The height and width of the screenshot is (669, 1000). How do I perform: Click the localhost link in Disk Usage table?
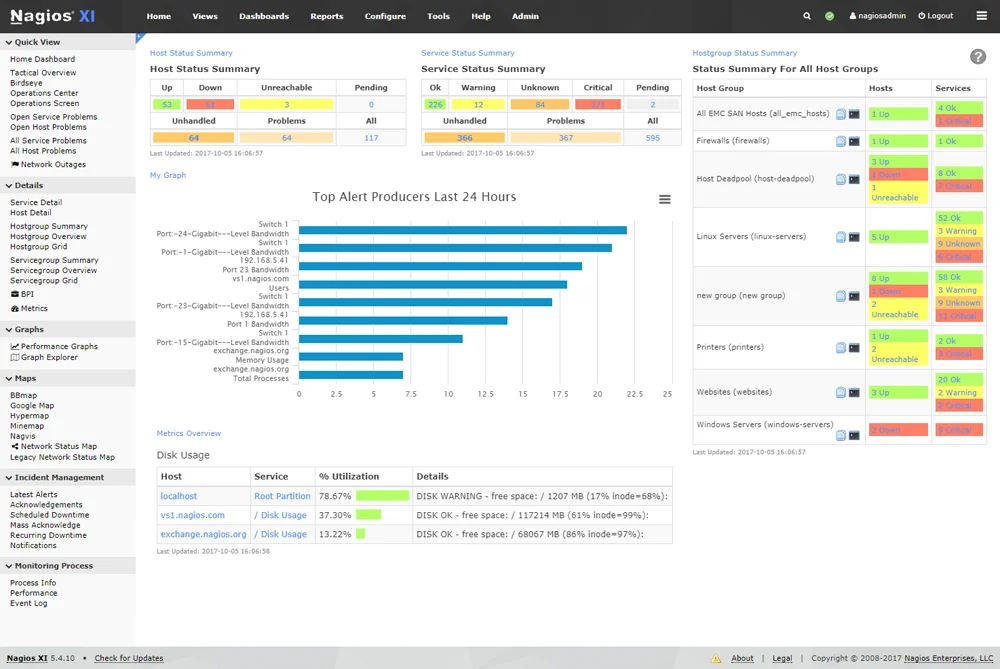pyautogui.click(x=178, y=495)
